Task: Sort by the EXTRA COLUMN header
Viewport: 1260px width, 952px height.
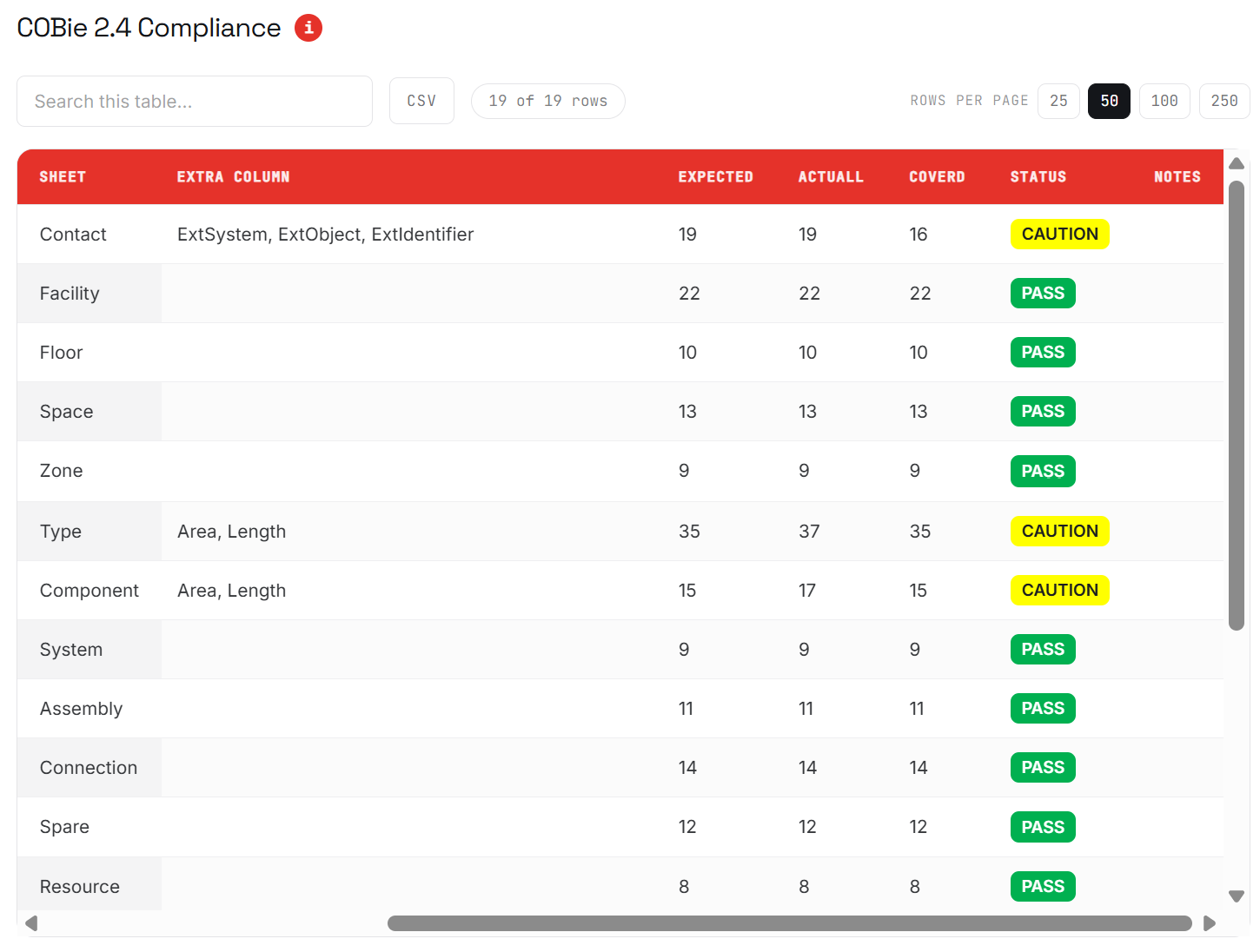Action: coord(233,177)
